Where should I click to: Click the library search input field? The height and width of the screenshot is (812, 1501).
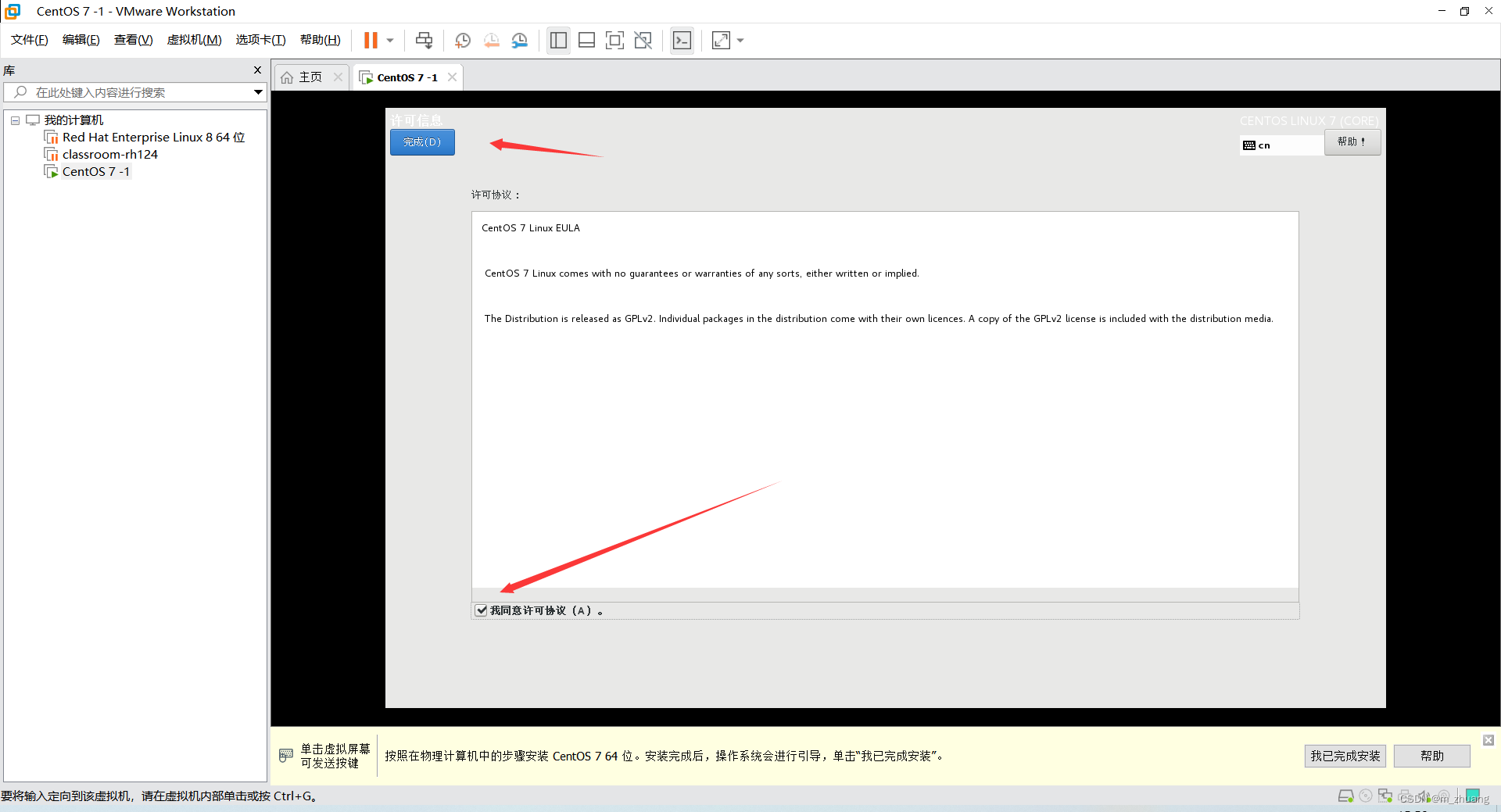coord(135,92)
